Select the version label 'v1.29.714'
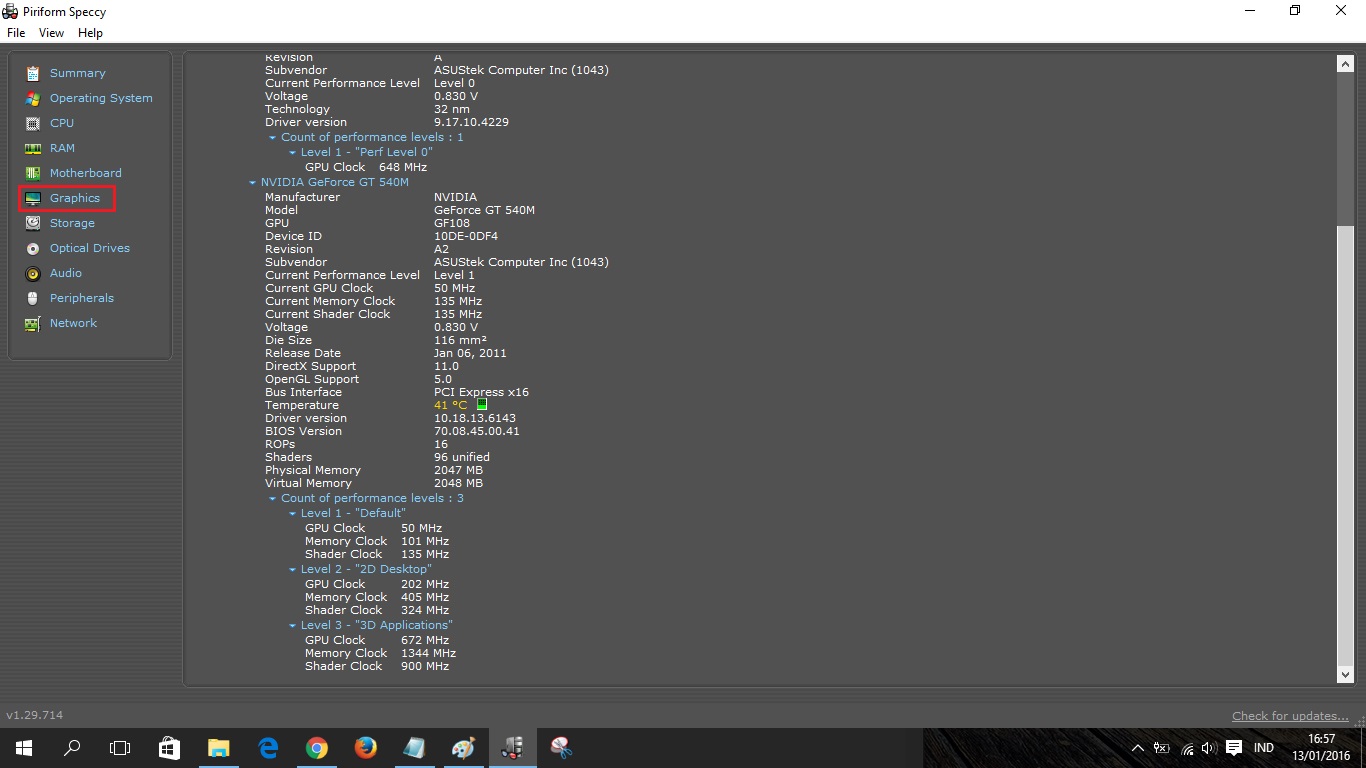The width and height of the screenshot is (1366, 768). [35, 716]
